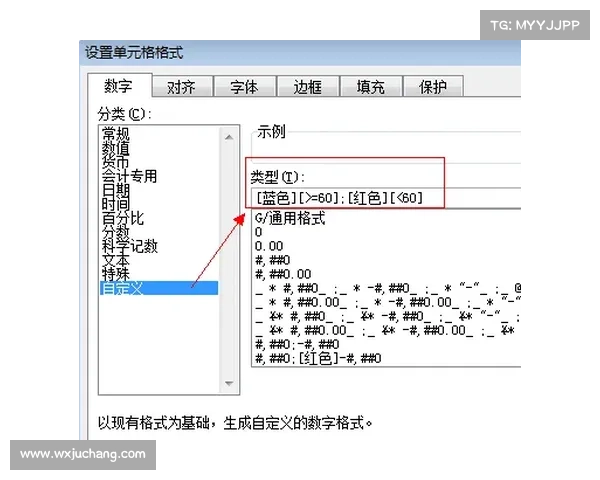Open the 字体 tab
600x480 pixels.
tap(243, 87)
